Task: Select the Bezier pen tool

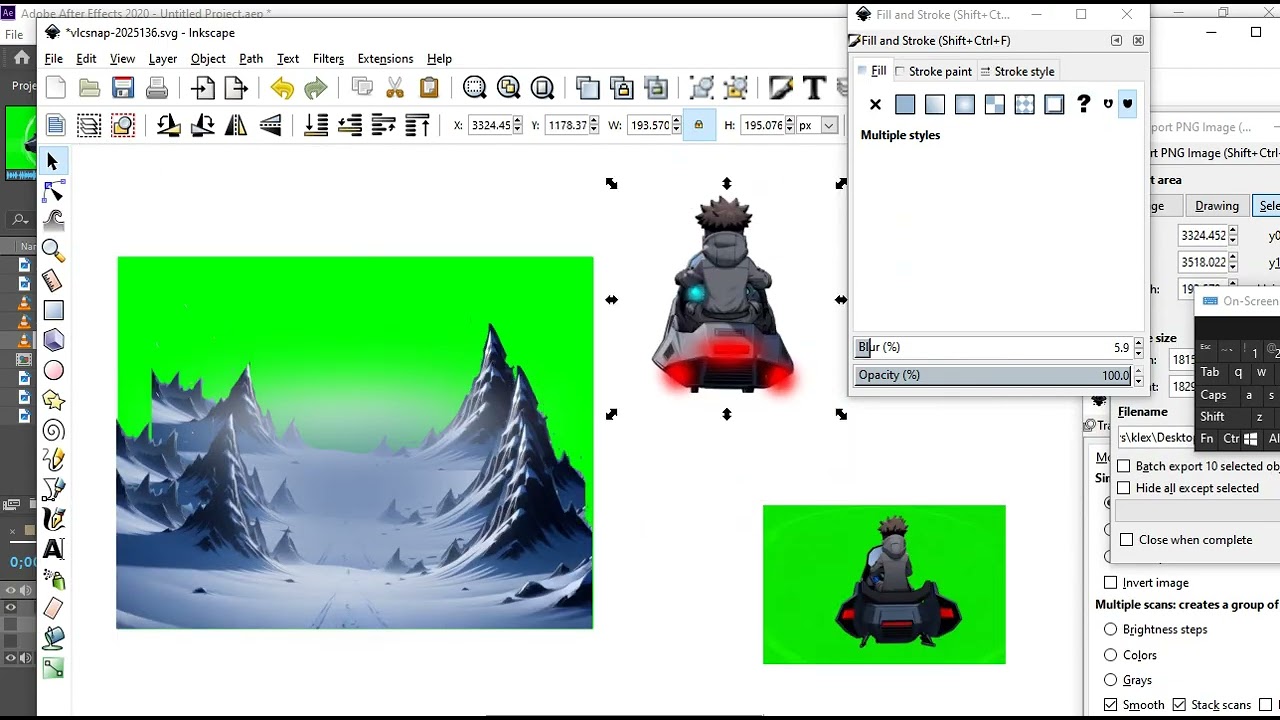Action: [x=53, y=490]
